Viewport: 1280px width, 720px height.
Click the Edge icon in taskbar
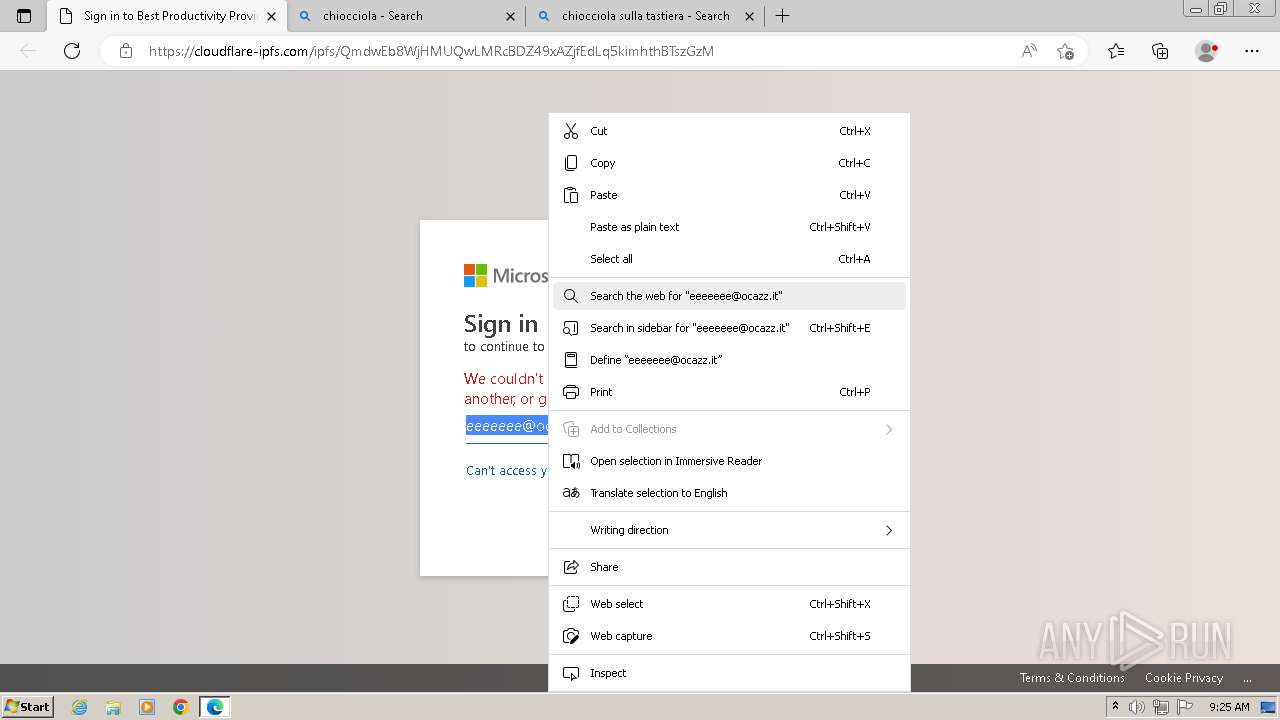pyautogui.click(x=214, y=707)
